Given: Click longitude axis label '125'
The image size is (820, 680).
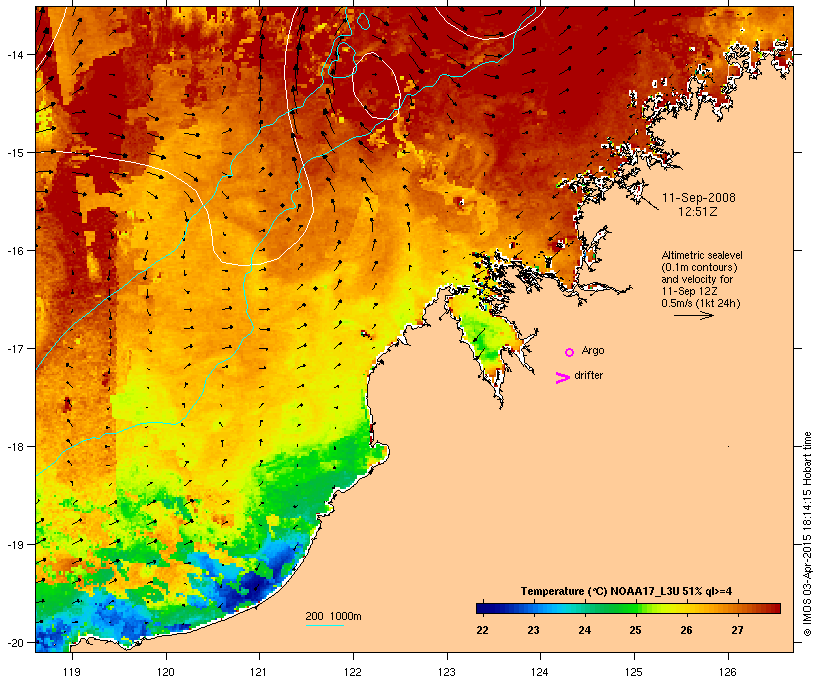Looking at the screenshot, I should point(634,672).
